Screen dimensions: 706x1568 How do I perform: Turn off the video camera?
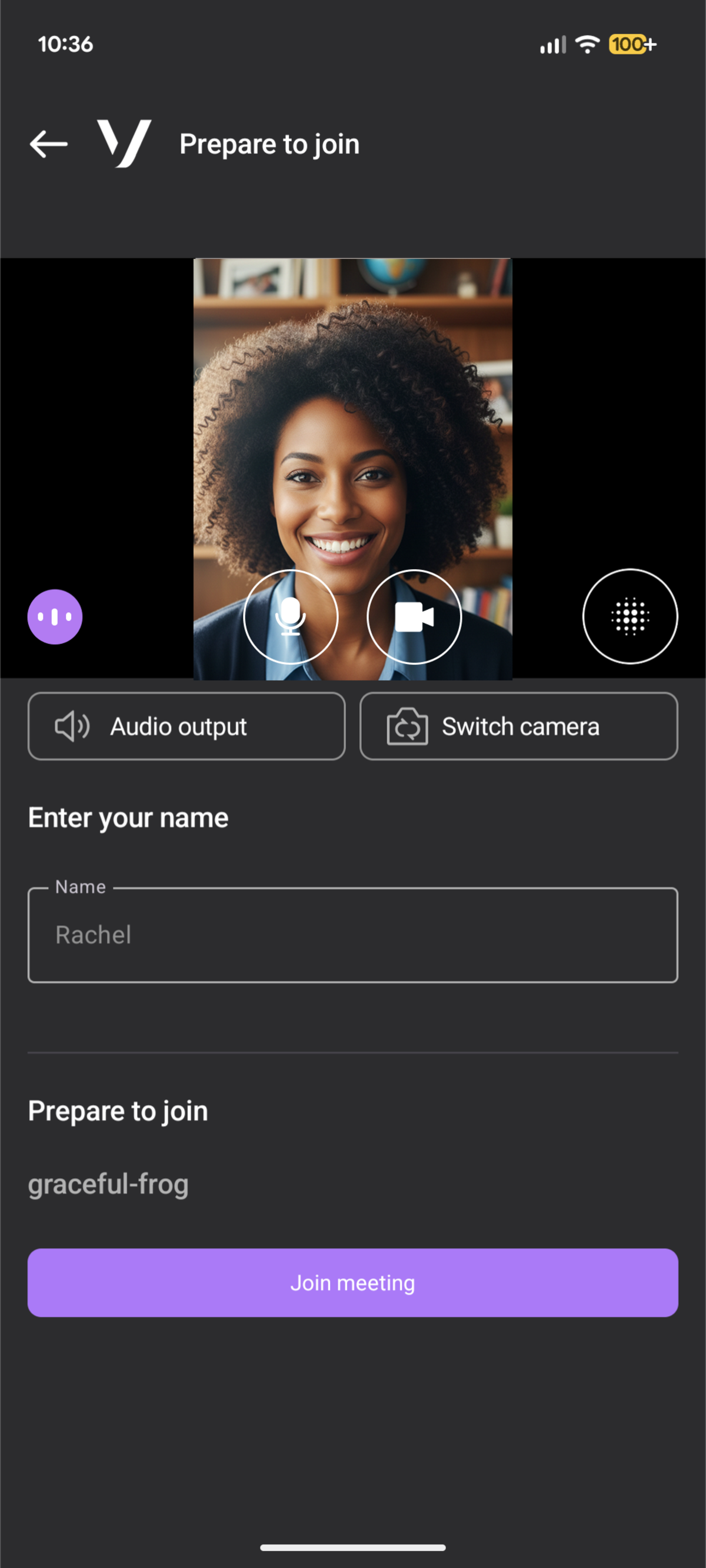414,616
